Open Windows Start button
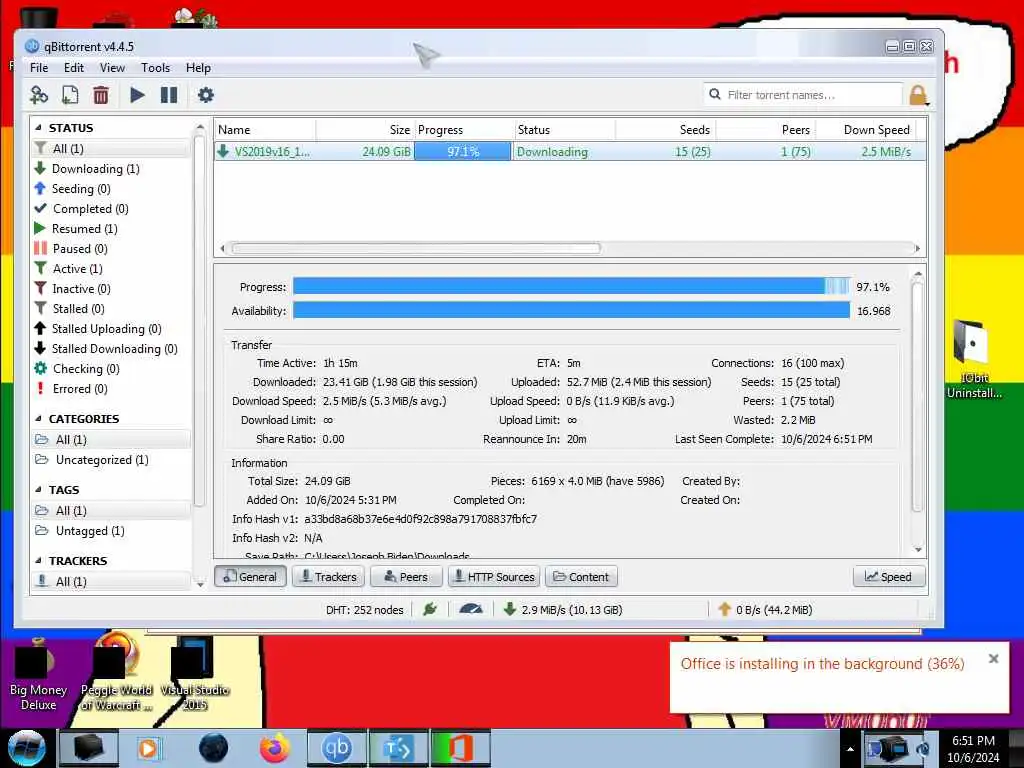This screenshot has height=768, width=1024. (x=26, y=748)
